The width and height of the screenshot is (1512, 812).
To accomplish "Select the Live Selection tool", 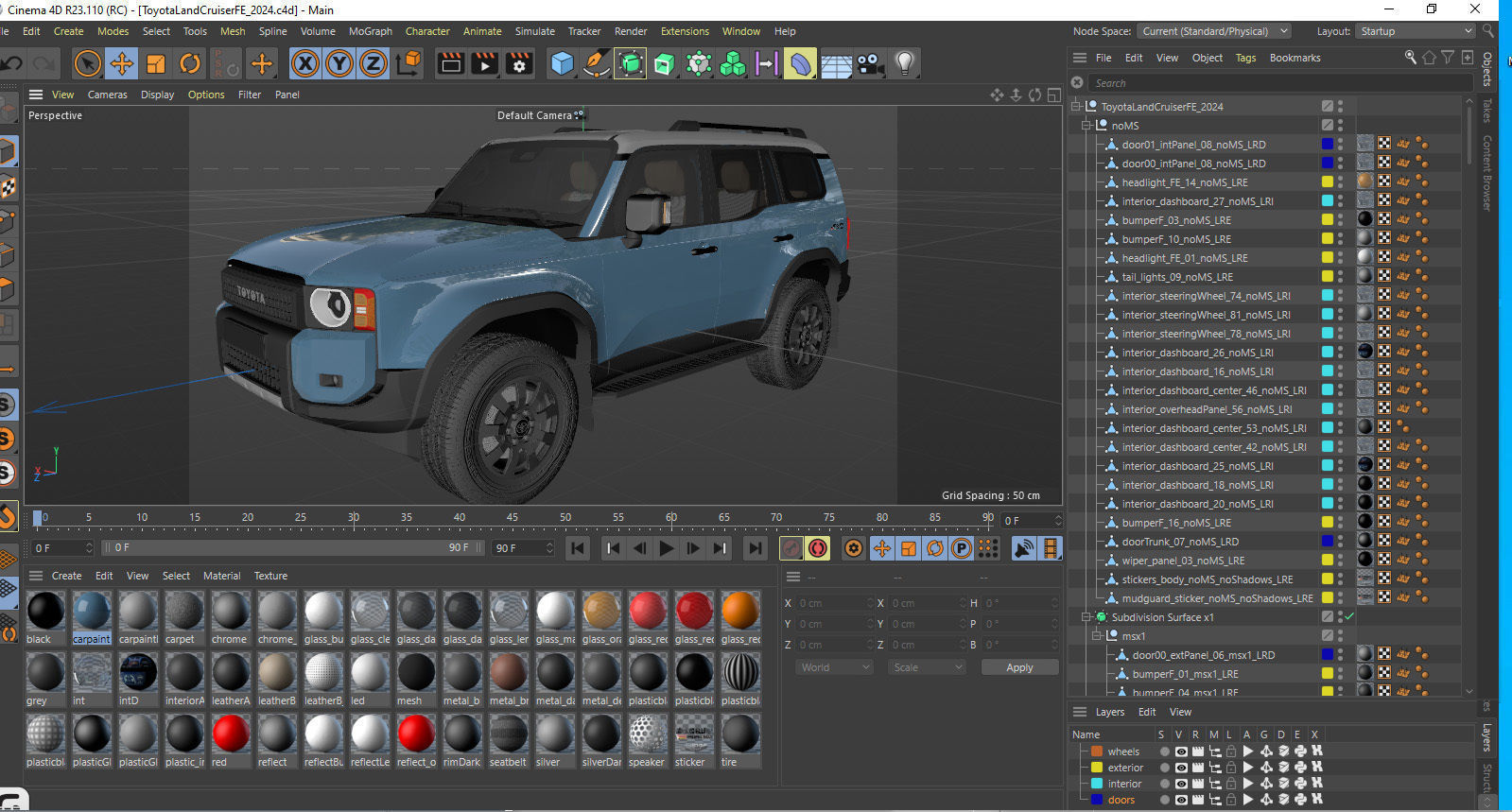I will pyautogui.click(x=87, y=63).
